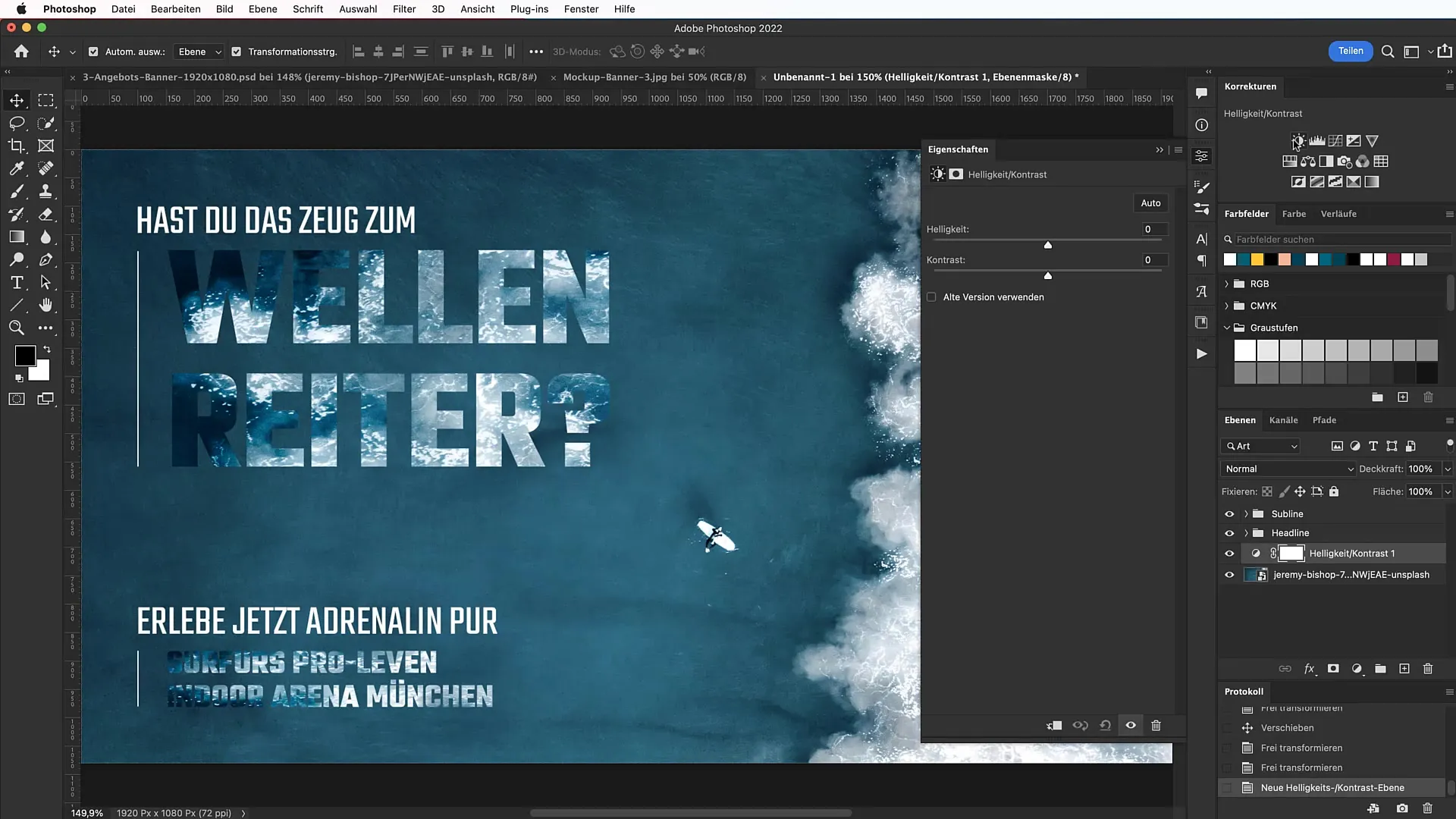Create new layer in Ebenen panel

[1404, 669]
